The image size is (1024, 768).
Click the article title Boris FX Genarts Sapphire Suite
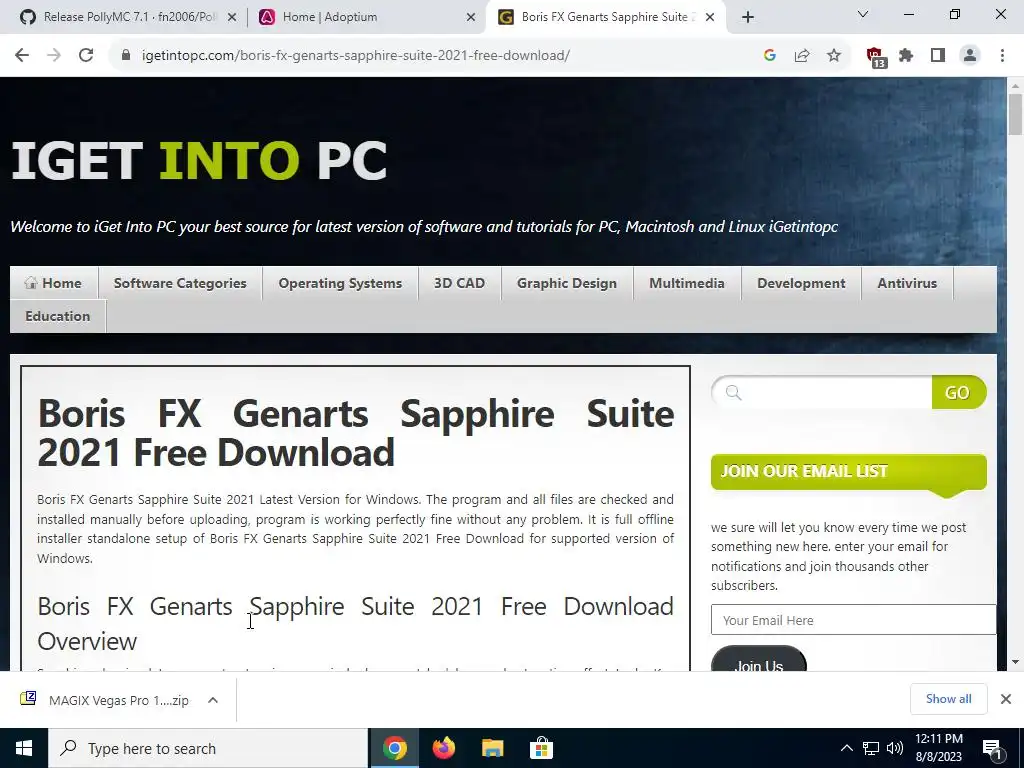356,433
